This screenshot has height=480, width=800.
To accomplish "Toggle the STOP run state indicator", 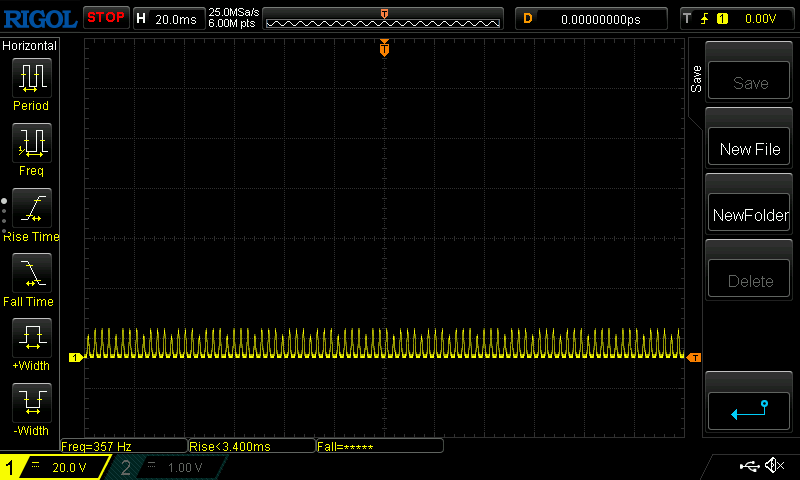I will pyautogui.click(x=105, y=18).
